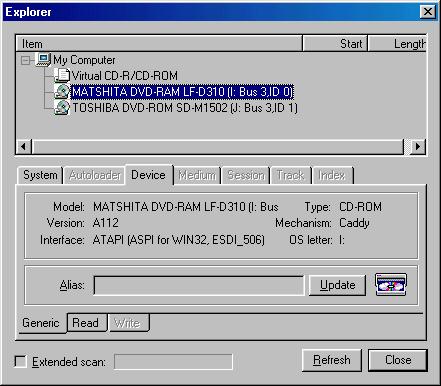Switch to the System tab

[40, 175]
